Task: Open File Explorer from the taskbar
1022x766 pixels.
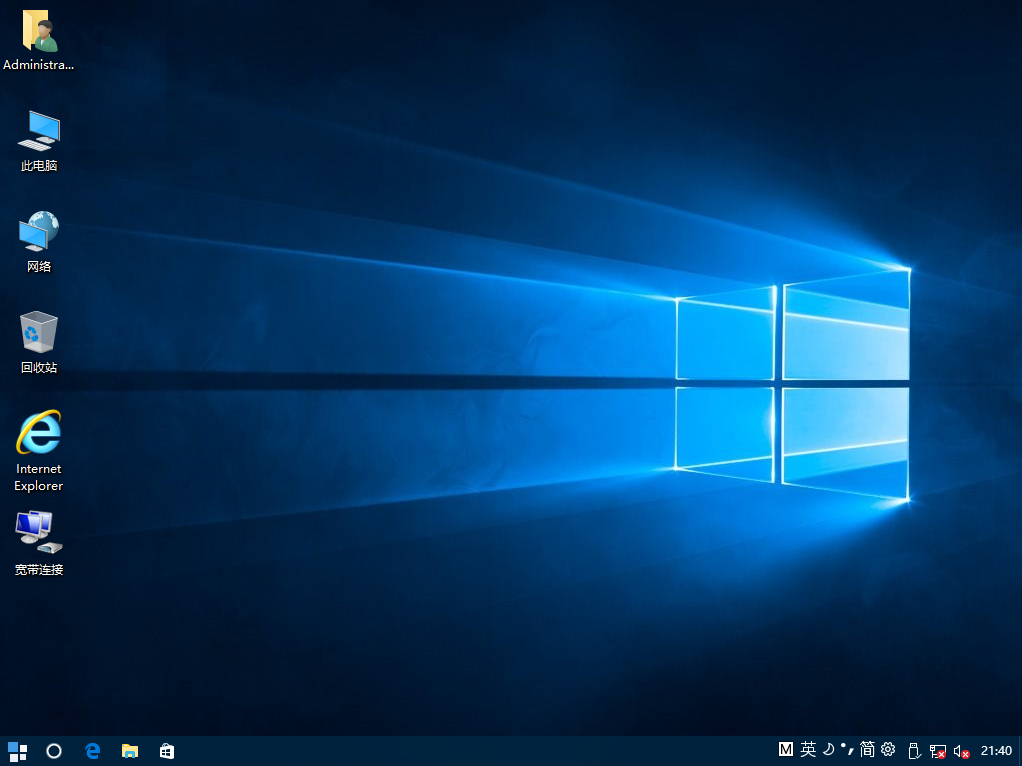Action: (x=130, y=751)
